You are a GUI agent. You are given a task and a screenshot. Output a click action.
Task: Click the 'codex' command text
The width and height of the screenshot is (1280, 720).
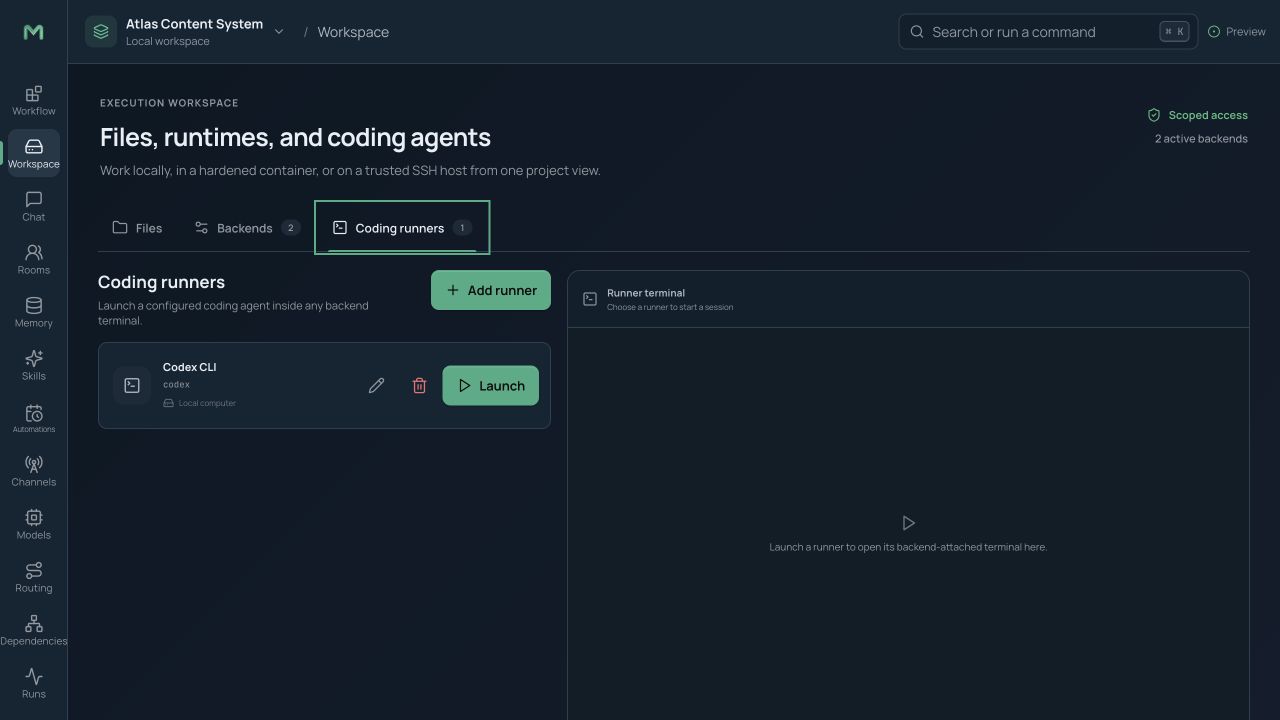click(176, 385)
